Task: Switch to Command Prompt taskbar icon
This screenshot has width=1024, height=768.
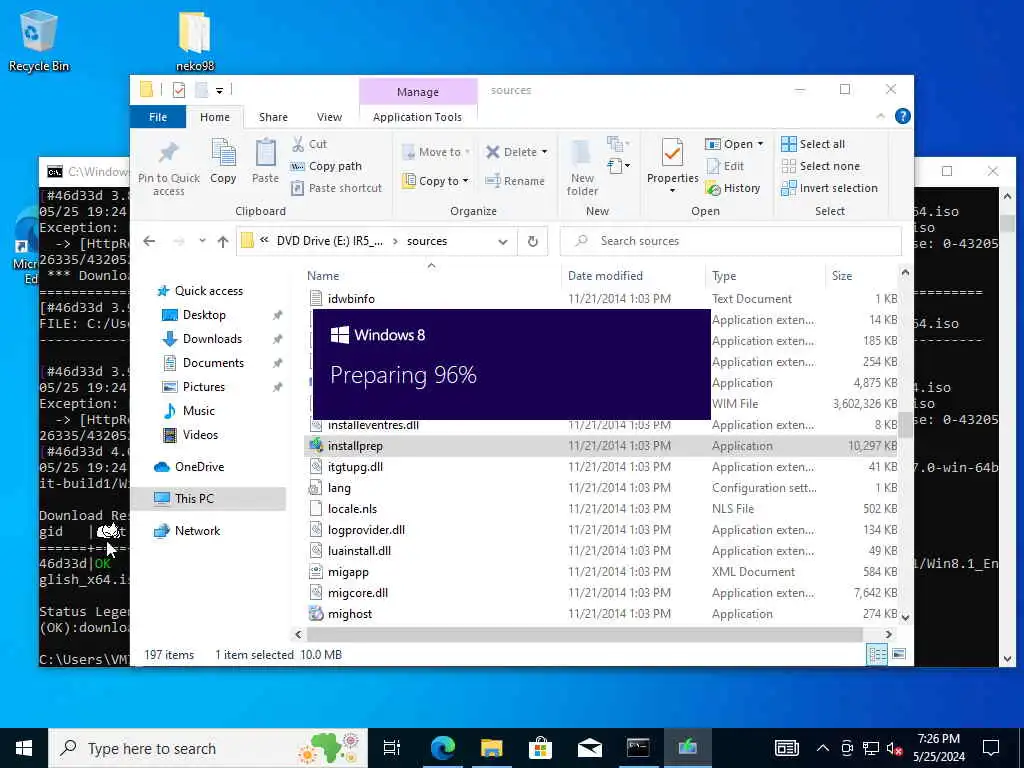Action: pos(638,748)
